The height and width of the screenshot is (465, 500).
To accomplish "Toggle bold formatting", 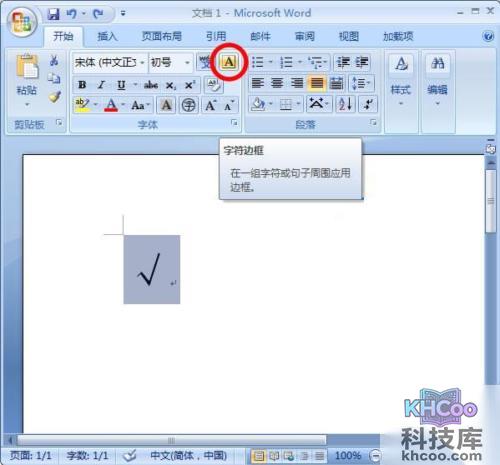I will pyautogui.click(x=82, y=85).
